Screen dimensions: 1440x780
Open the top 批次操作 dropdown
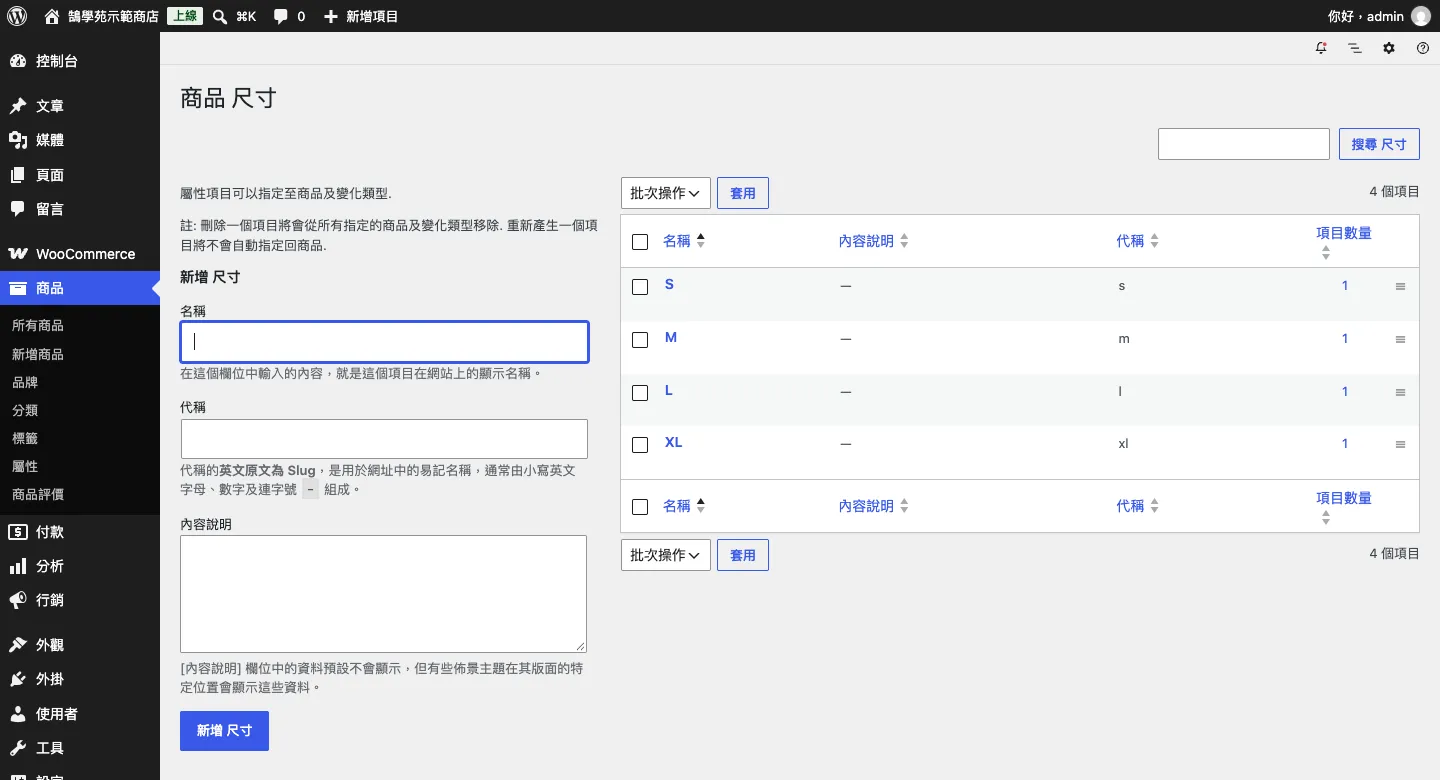(666, 193)
